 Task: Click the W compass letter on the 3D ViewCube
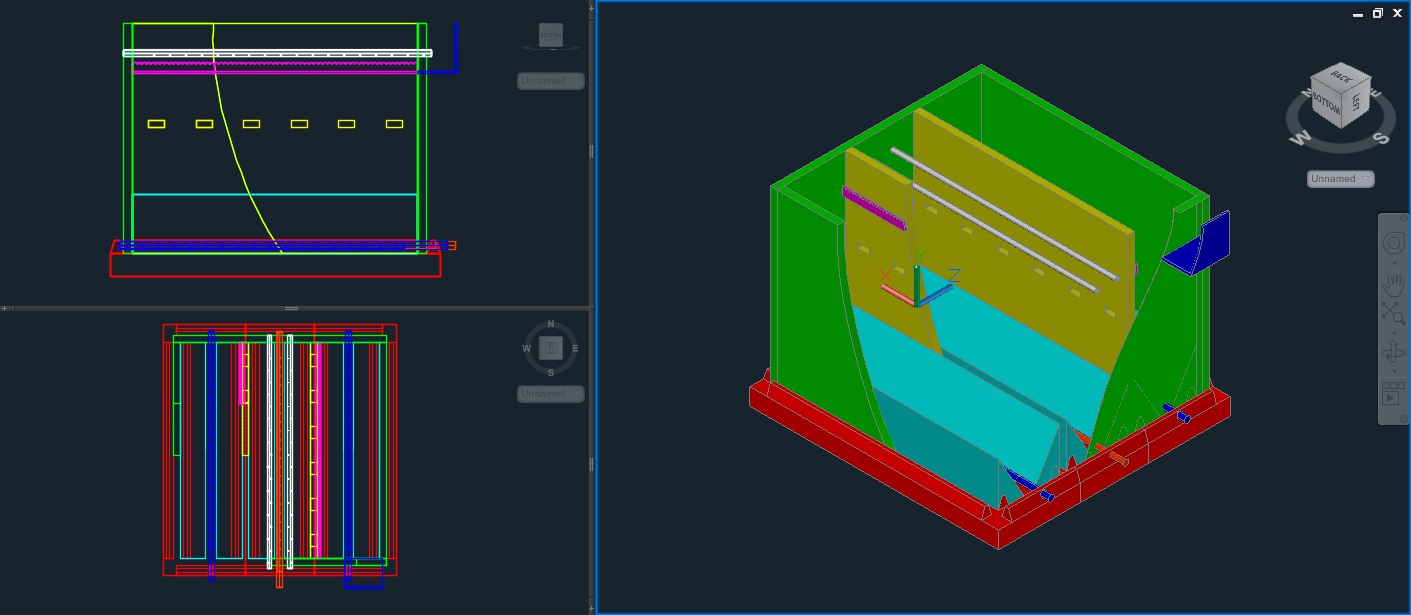pos(1301,138)
